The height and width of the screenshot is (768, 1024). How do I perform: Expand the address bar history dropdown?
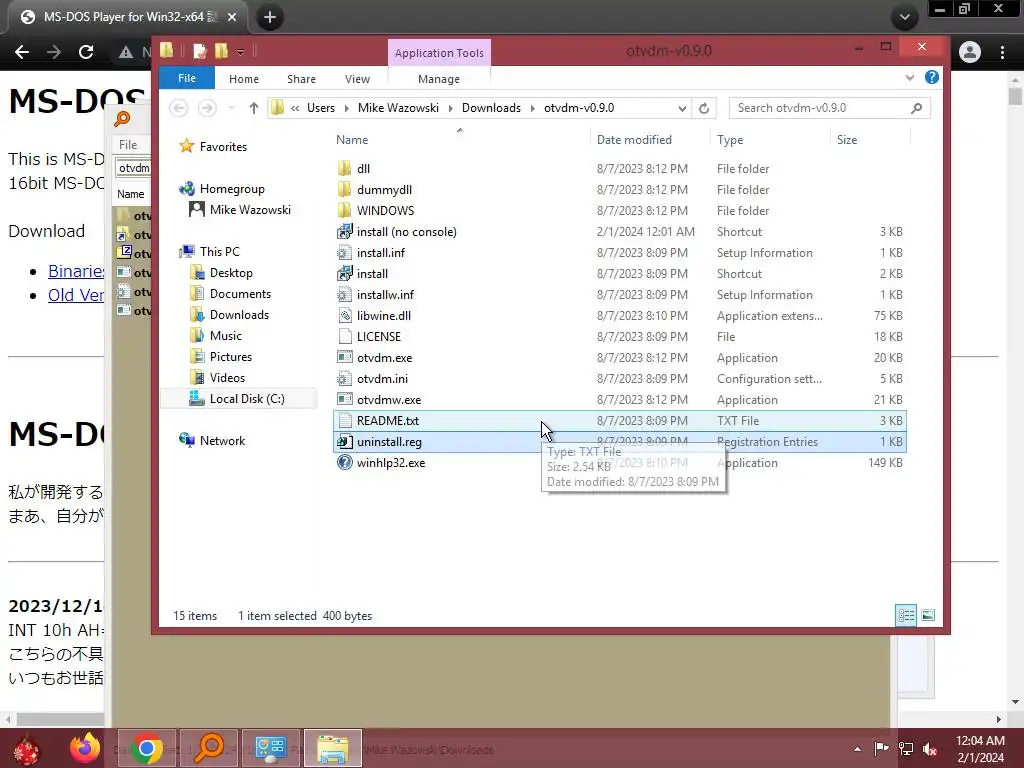(682, 108)
